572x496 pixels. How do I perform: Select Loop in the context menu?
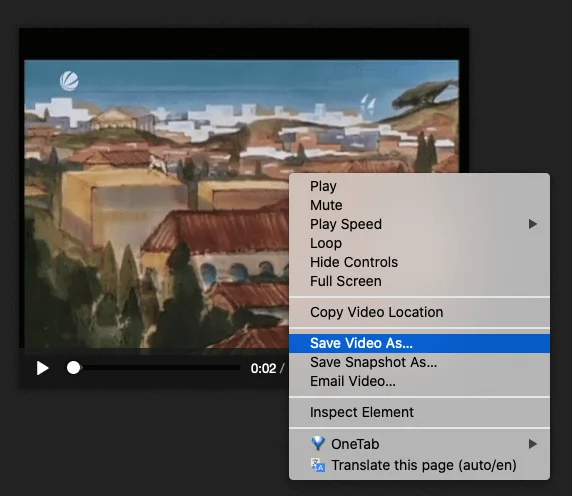(419, 243)
